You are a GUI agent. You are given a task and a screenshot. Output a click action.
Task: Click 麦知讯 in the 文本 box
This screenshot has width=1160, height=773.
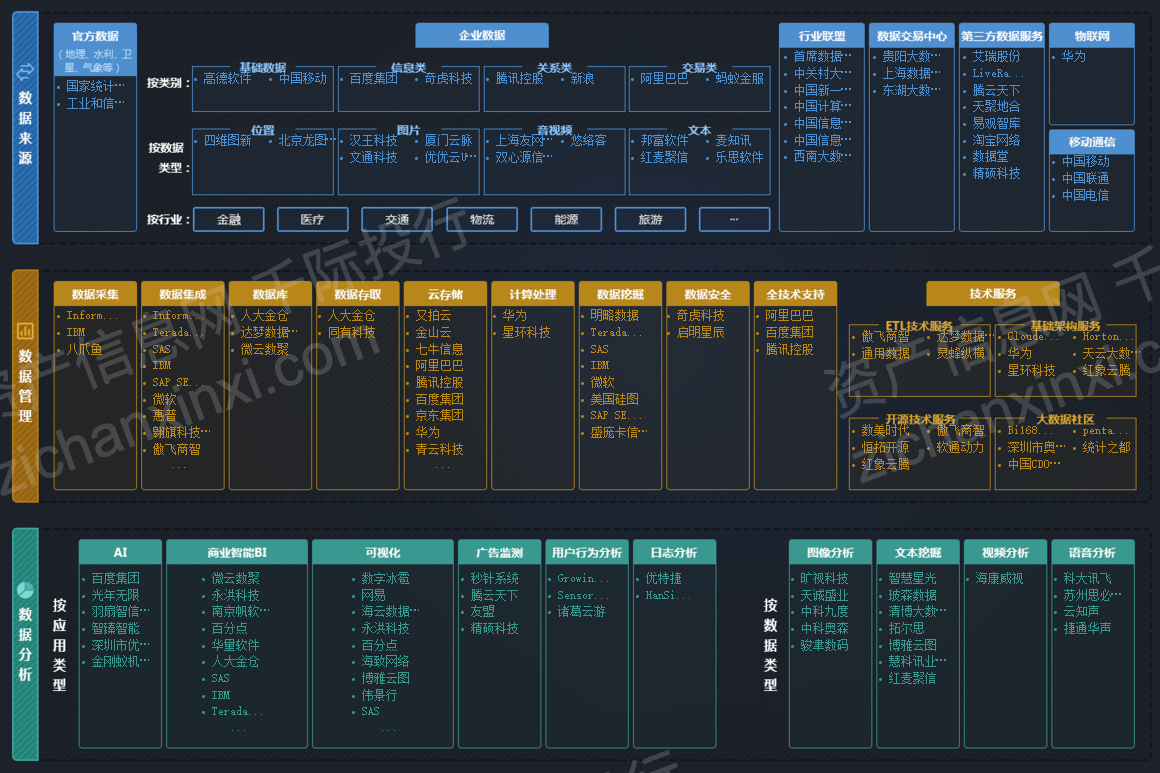point(733,140)
